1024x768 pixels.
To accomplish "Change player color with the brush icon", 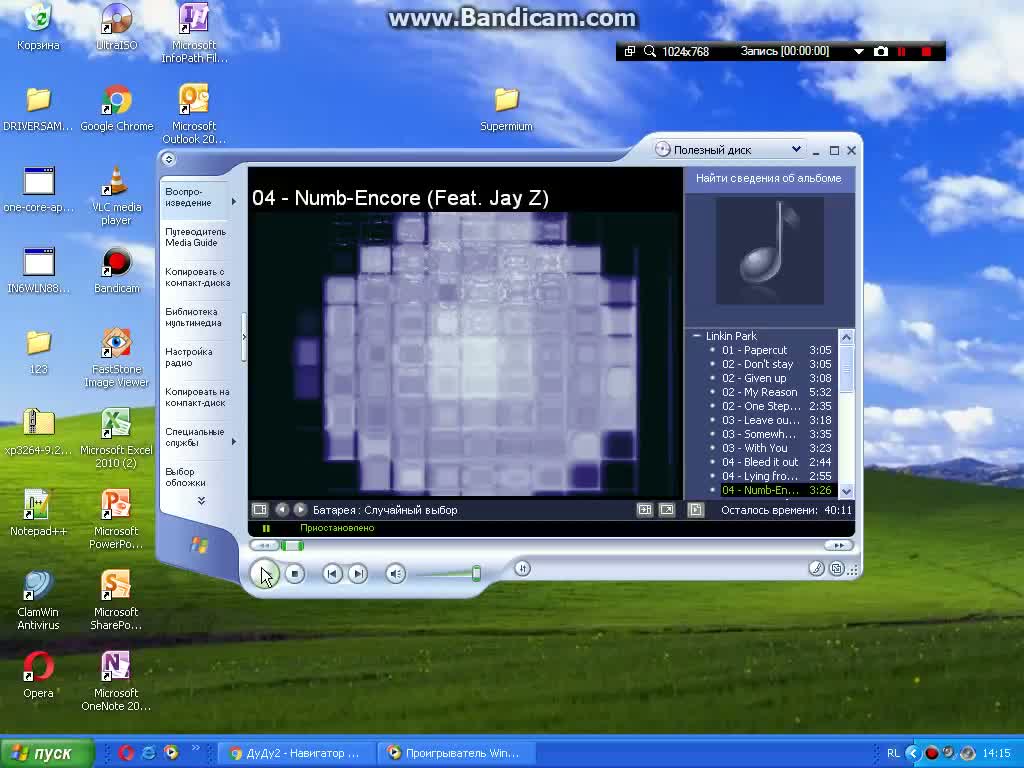I will pos(816,569).
